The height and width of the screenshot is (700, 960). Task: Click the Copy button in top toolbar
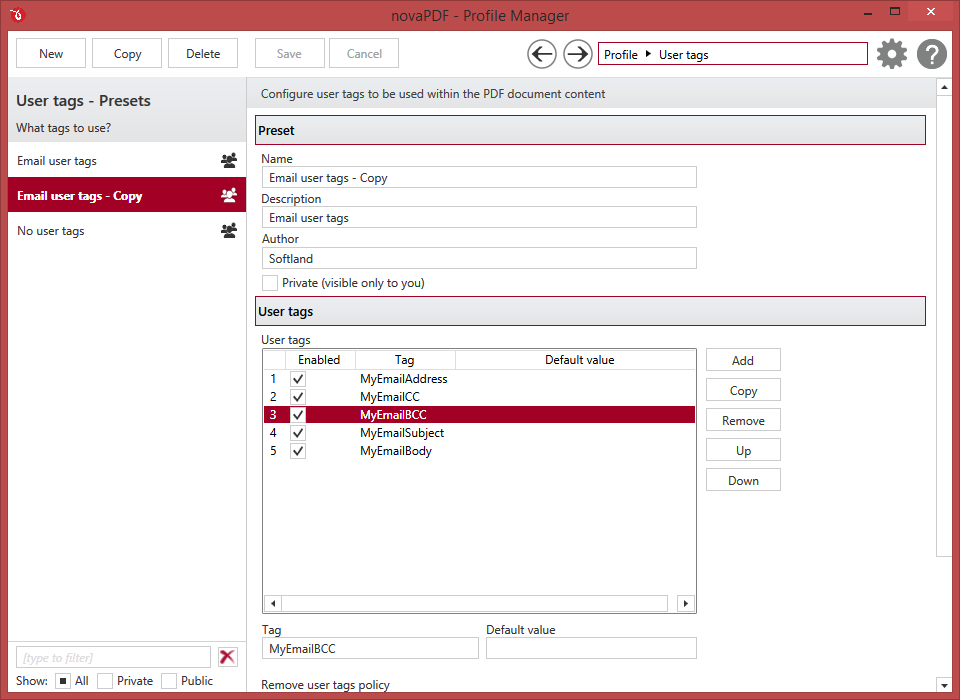click(127, 53)
